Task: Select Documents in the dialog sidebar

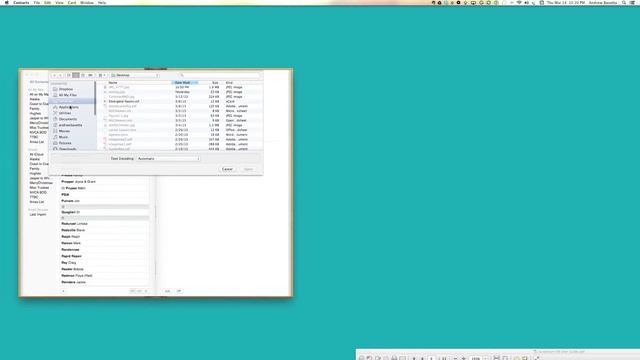Action: pos(67,119)
